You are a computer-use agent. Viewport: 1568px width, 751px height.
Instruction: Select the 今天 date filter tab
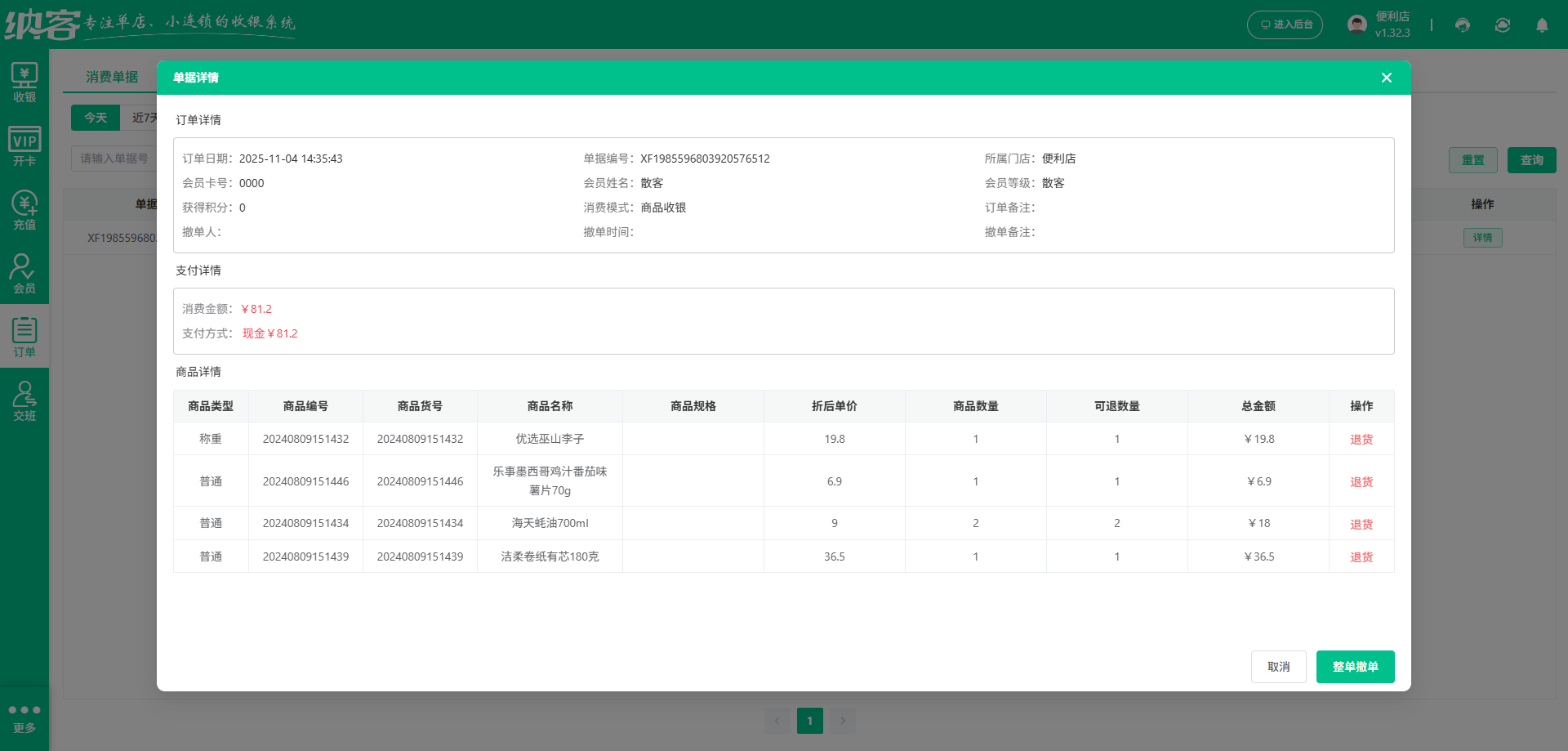tap(96, 118)
